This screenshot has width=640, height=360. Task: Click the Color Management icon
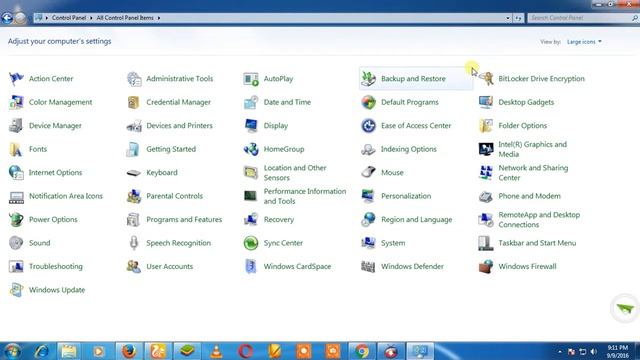pos(16,102)
